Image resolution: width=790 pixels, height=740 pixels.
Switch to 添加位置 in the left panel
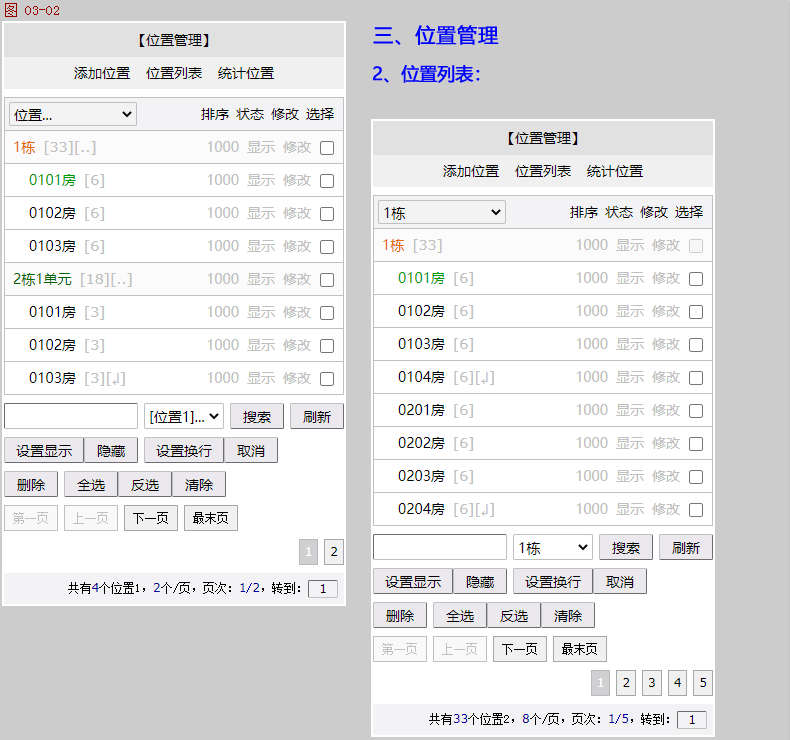point(102,73)
